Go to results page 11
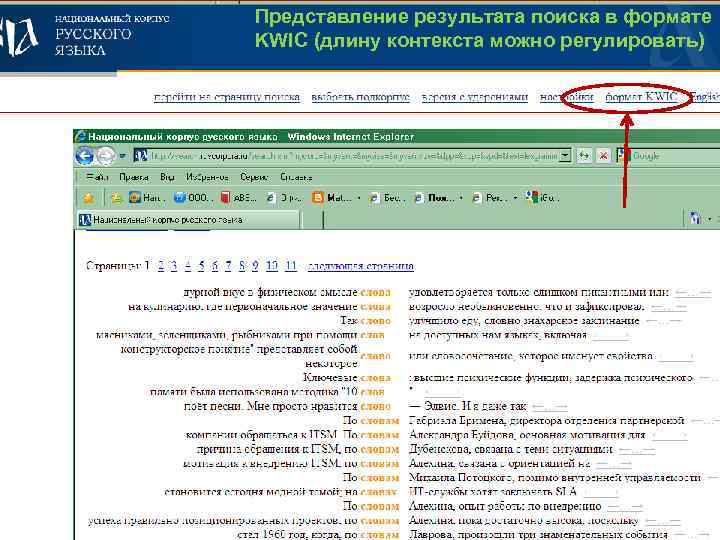 pyautogui.click(x=291, y=265)
